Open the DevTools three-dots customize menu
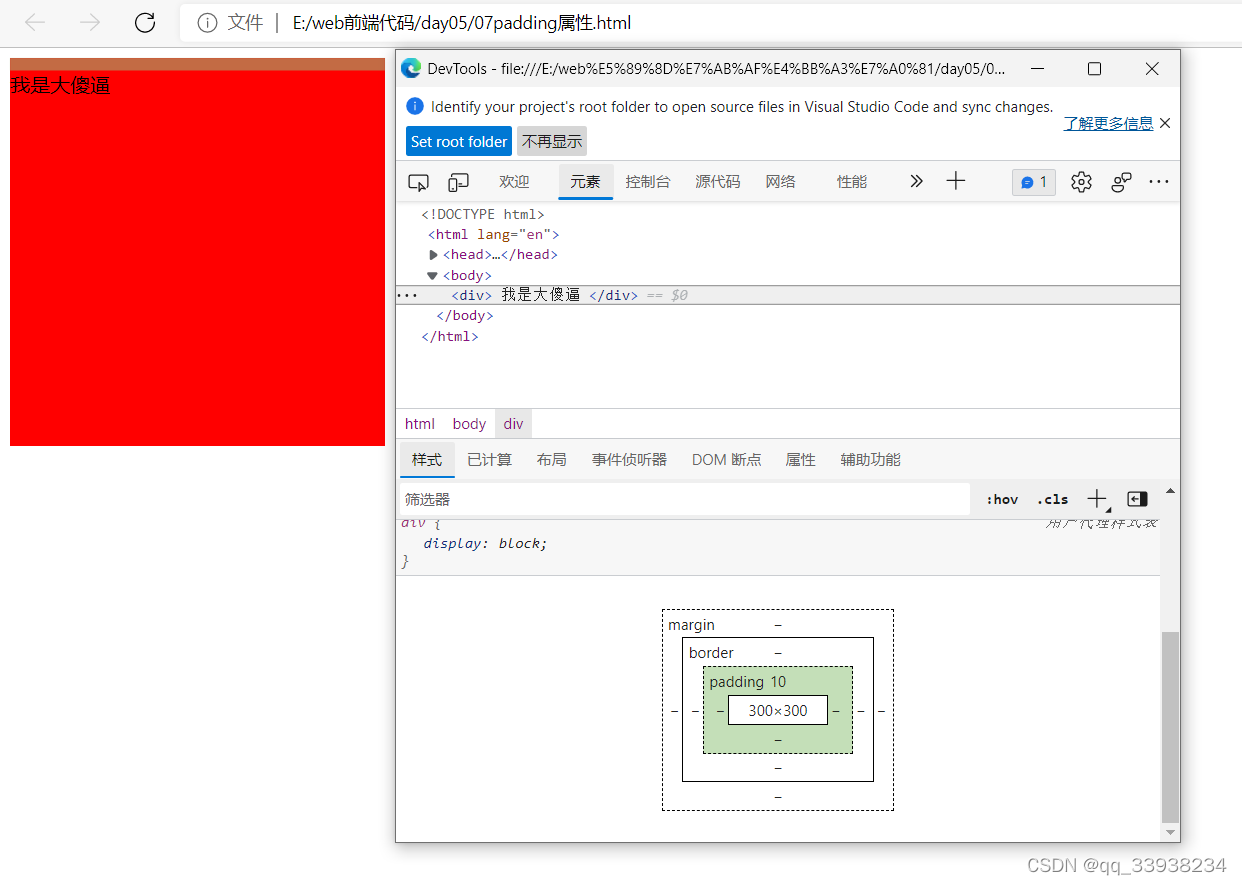Viewport: 1242px width, 885px height. click(x=1159, y=182)
